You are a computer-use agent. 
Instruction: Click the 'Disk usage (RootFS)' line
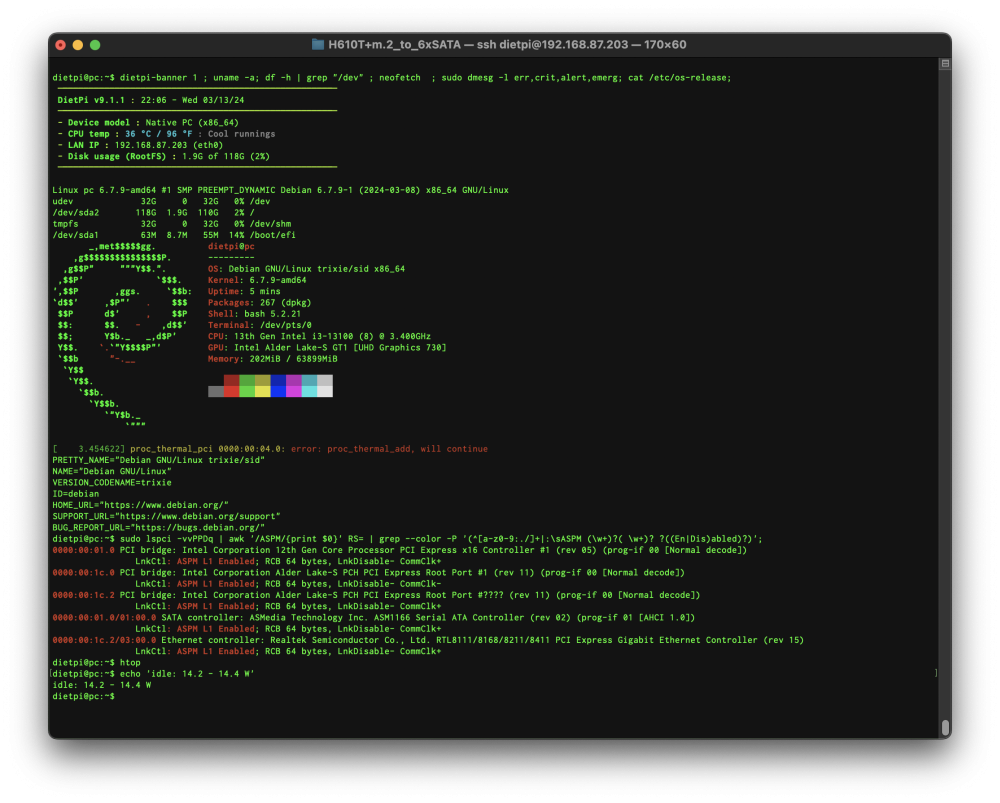tap(163, 156)
